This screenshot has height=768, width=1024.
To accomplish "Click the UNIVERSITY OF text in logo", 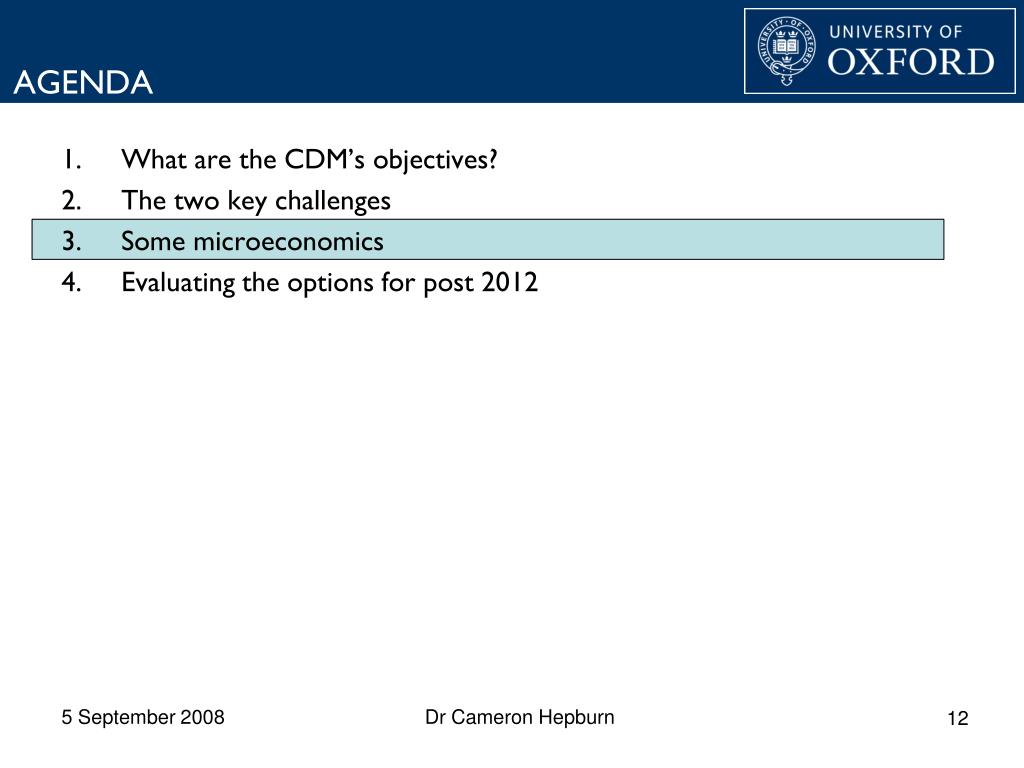I will 895,32.
